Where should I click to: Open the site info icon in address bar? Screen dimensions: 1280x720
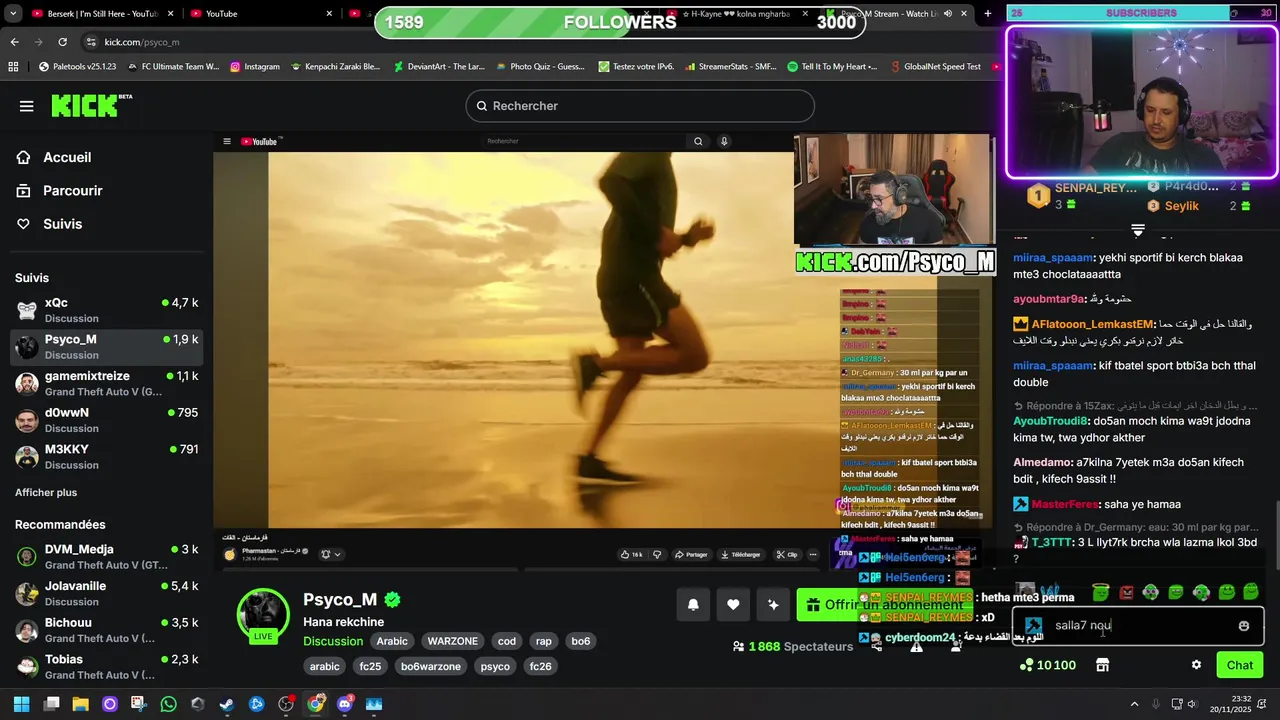91,42
